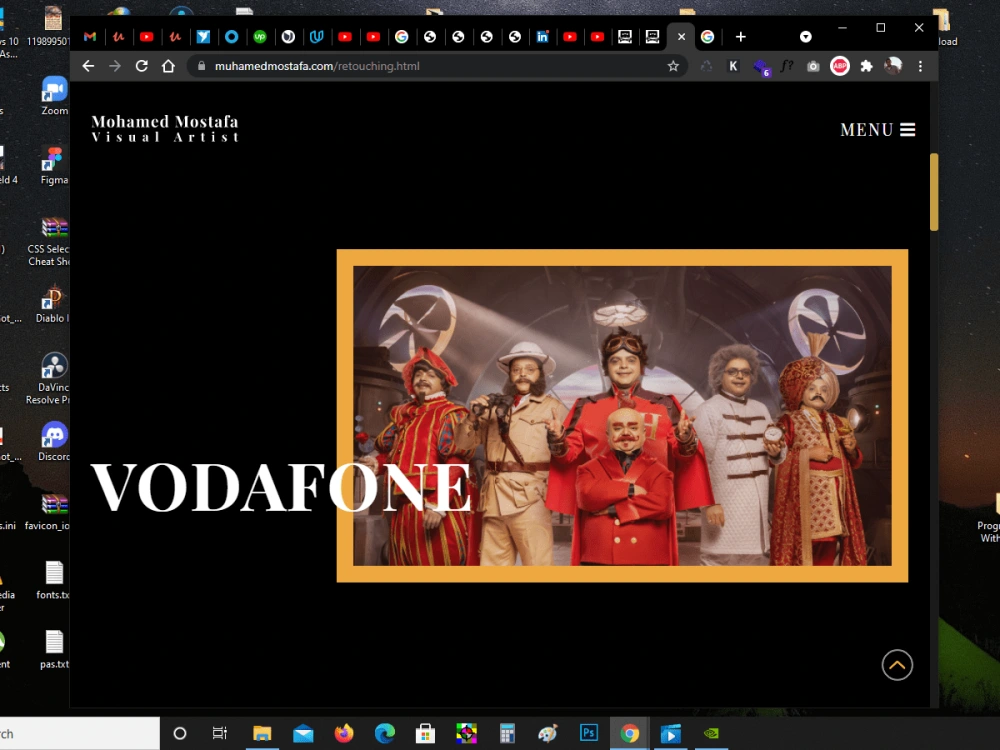Screen dimensions: 1000x750
Task: Click the scroll-to-top arrow button
Action: (x=897, y=665)
